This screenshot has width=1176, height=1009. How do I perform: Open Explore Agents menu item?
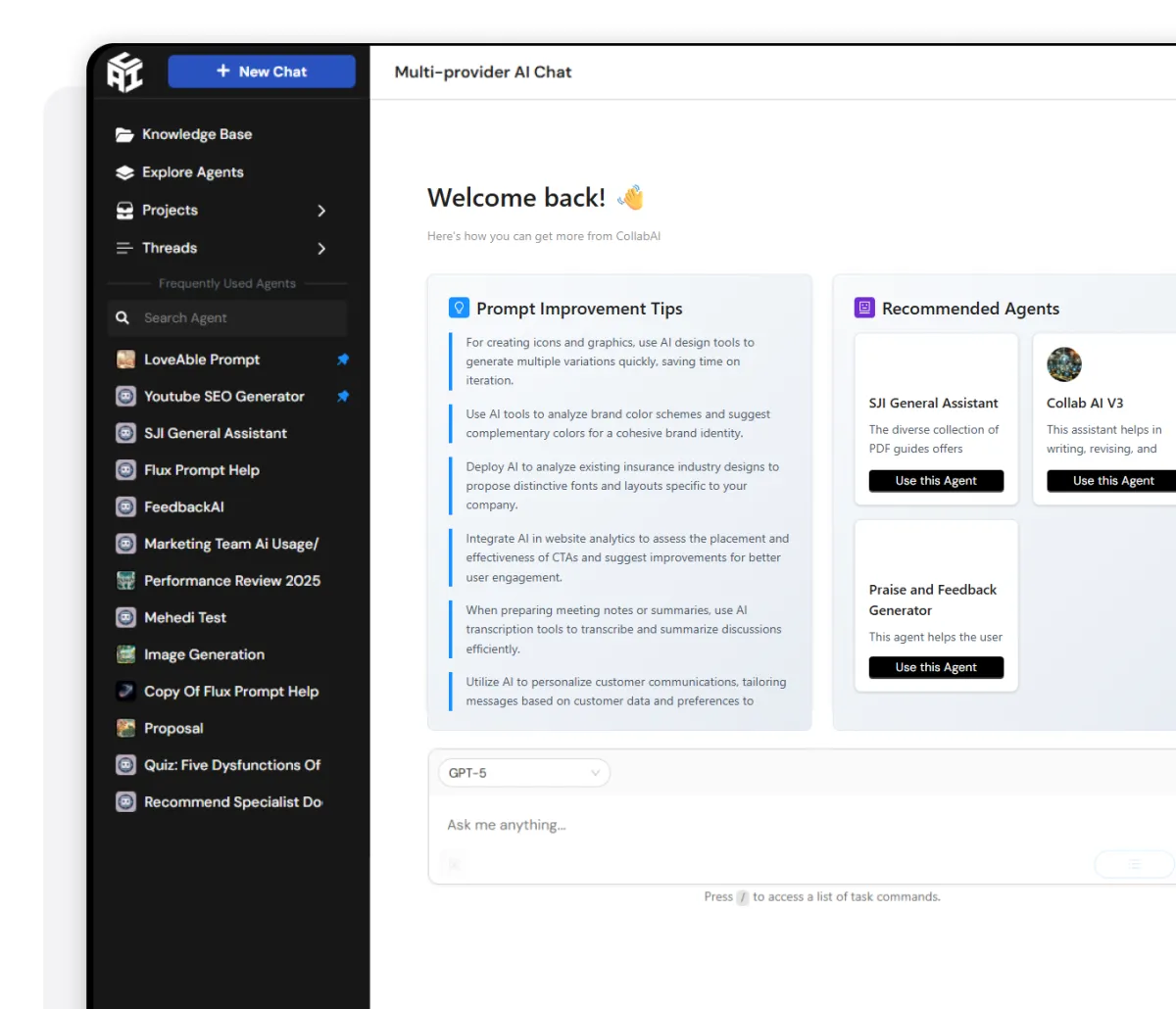(192, 172)
